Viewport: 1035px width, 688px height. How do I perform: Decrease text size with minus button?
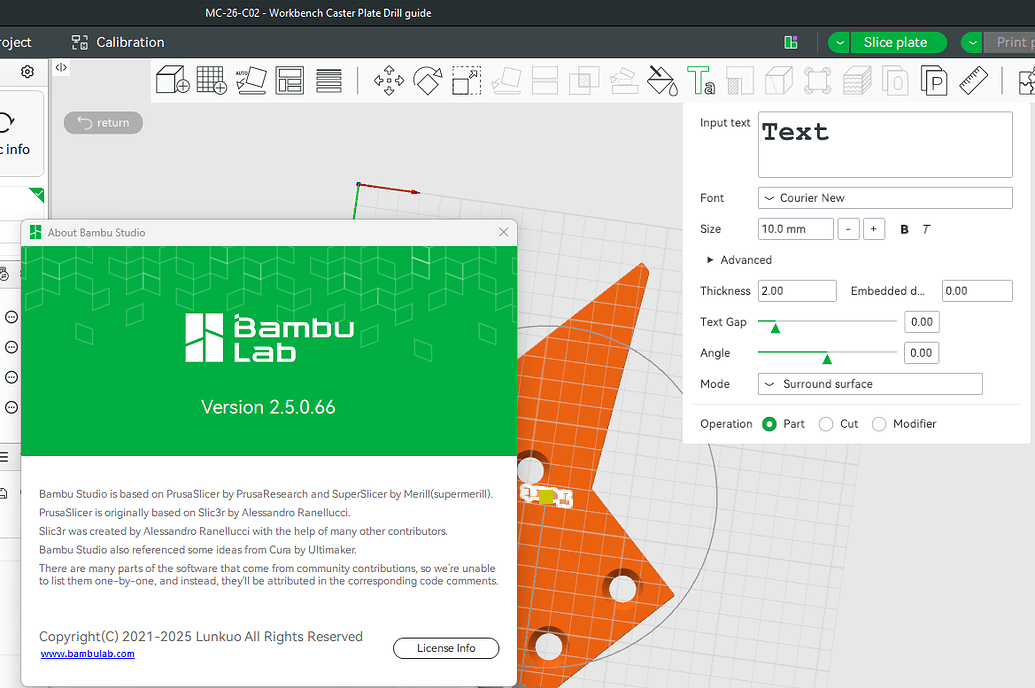coord(848,229)
